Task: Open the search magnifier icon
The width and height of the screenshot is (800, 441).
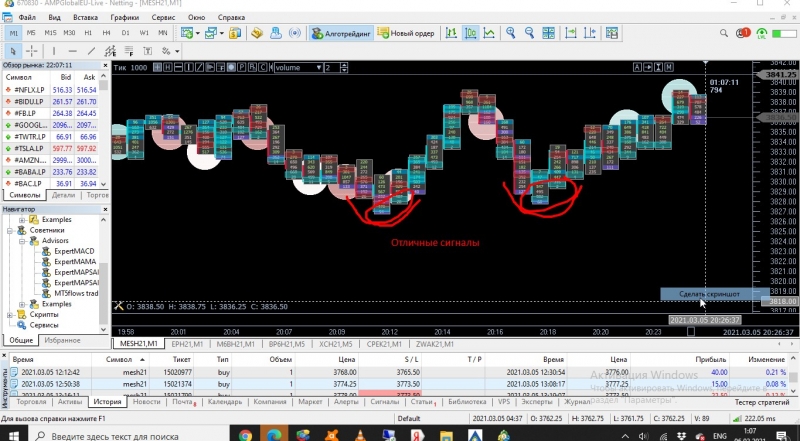Action: point(724,33)
